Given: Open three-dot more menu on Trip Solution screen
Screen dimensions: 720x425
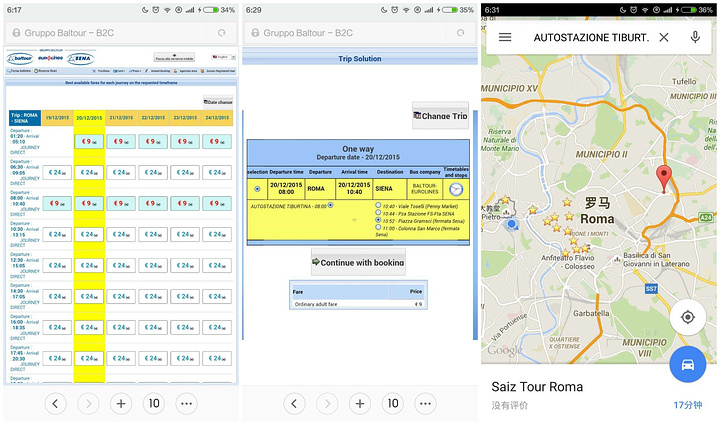Looking at the screenshot, I should (x=425, y=403).
